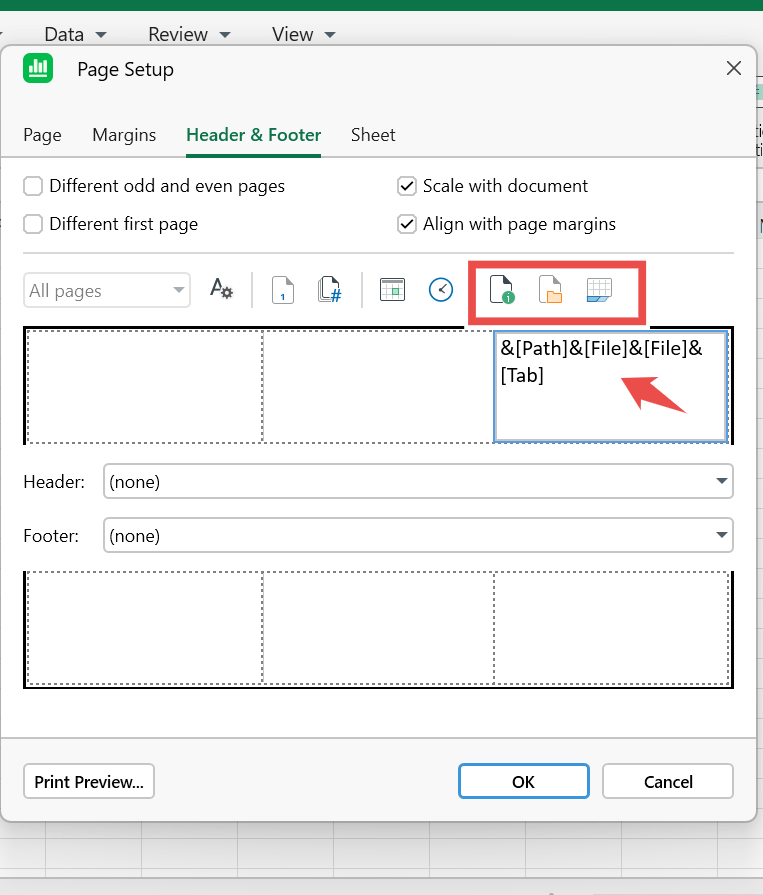
Task: Click the left footer section box
Action: point(145,628)
